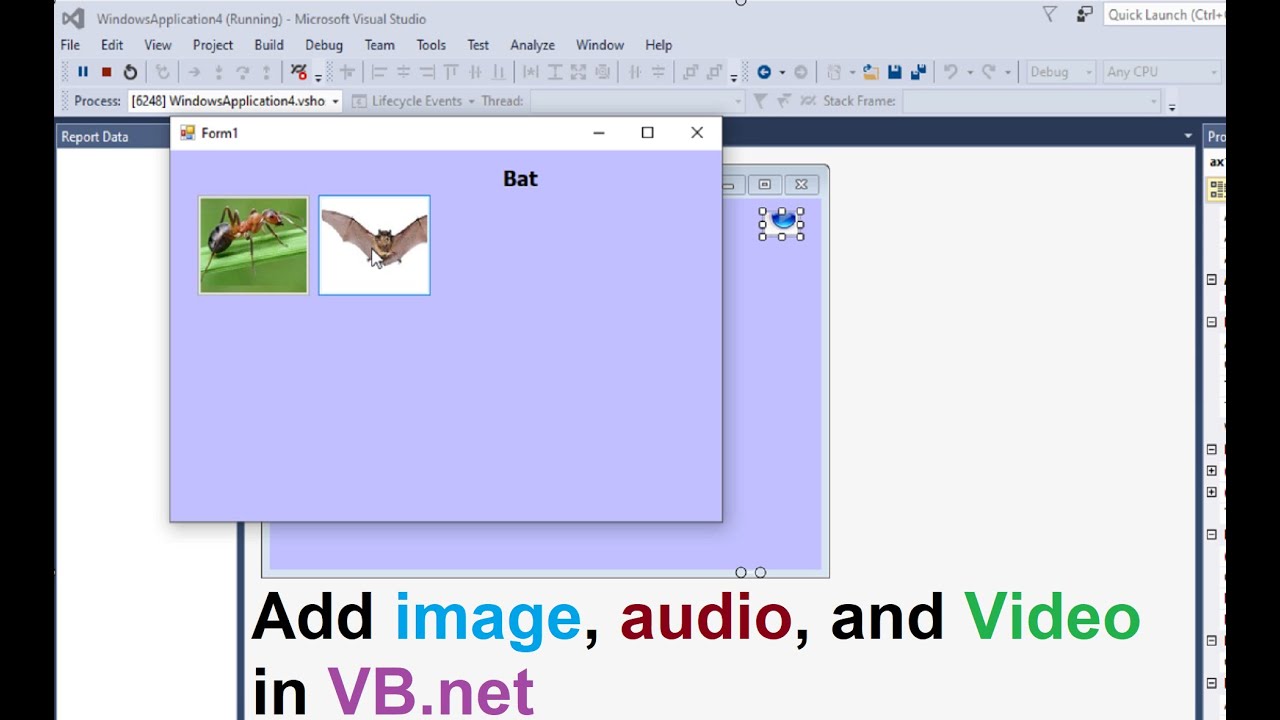Click the Undo icon

coord(953,71)
